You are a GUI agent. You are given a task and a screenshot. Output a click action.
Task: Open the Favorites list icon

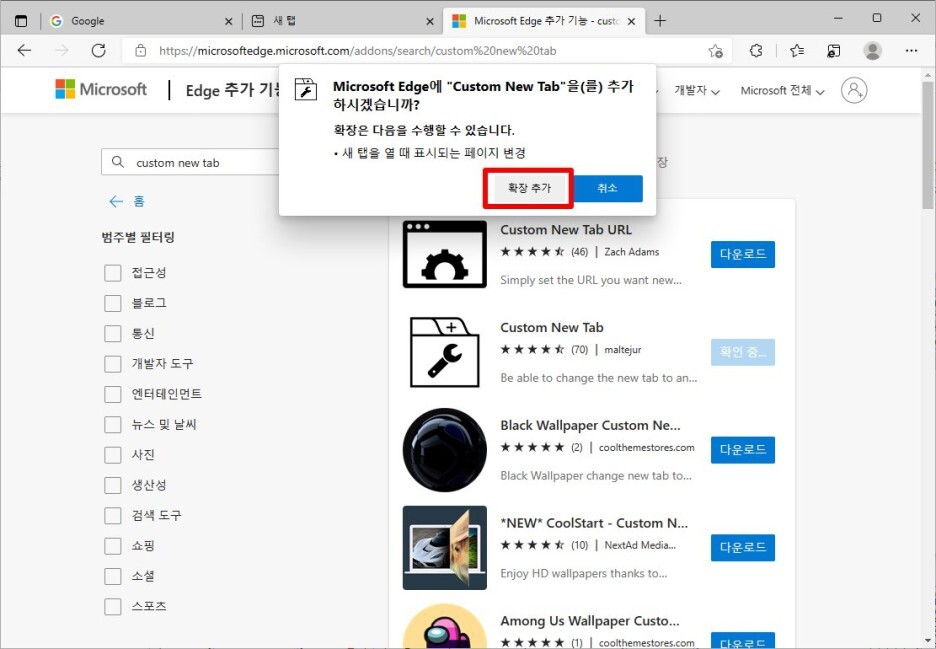(796, 51)
